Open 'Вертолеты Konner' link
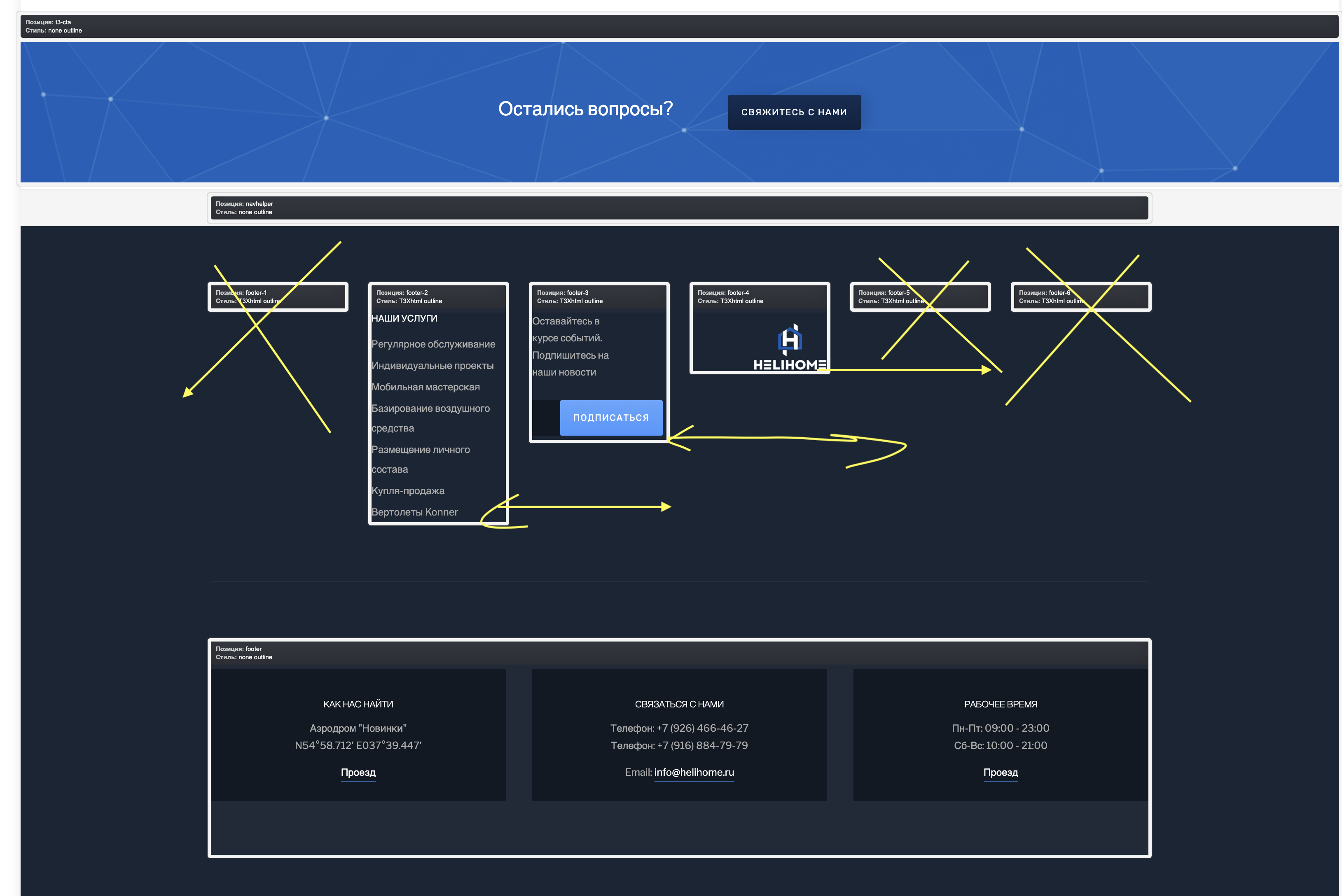Screen dimensions: 1342x896 click(x=414, y=512)
